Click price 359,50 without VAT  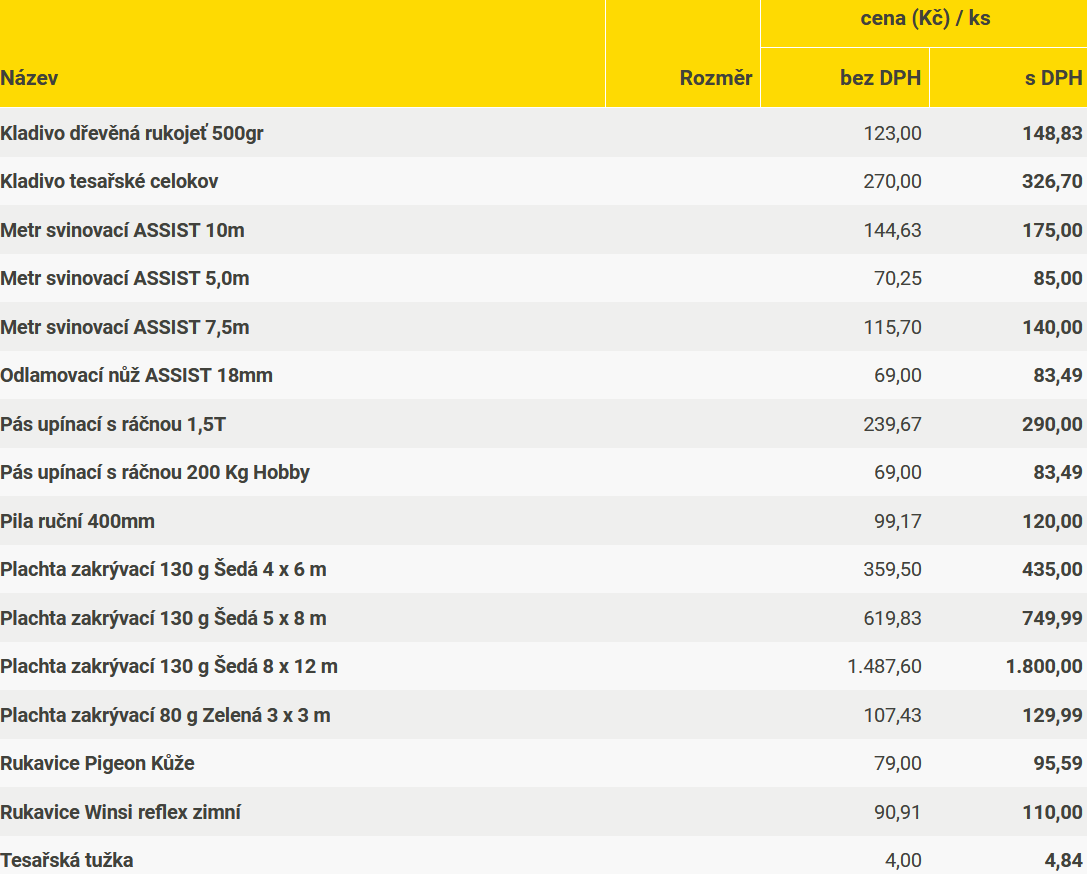[x=892, y=570]
